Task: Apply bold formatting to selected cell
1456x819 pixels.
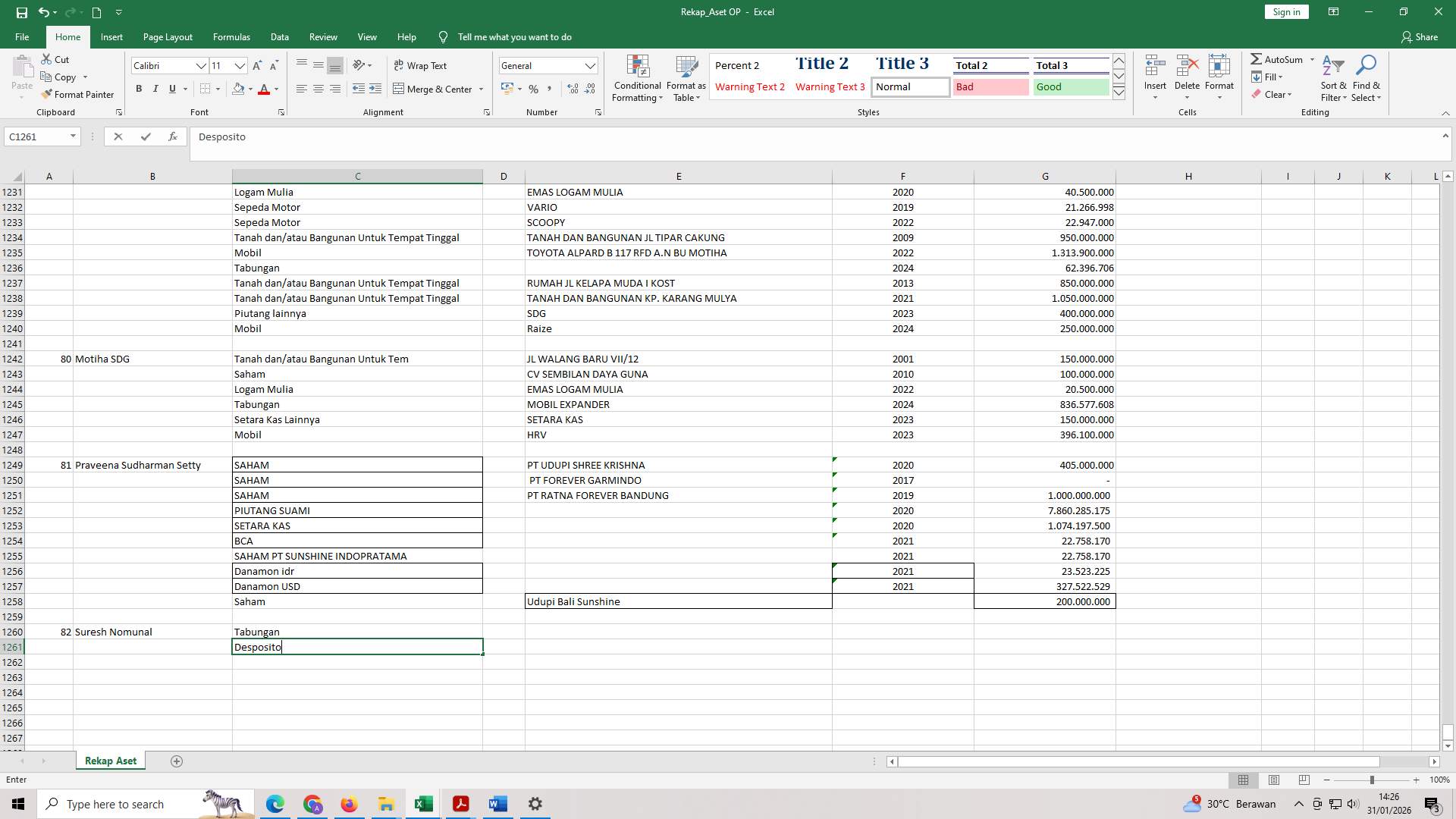Action: click(x=139, y=89)
